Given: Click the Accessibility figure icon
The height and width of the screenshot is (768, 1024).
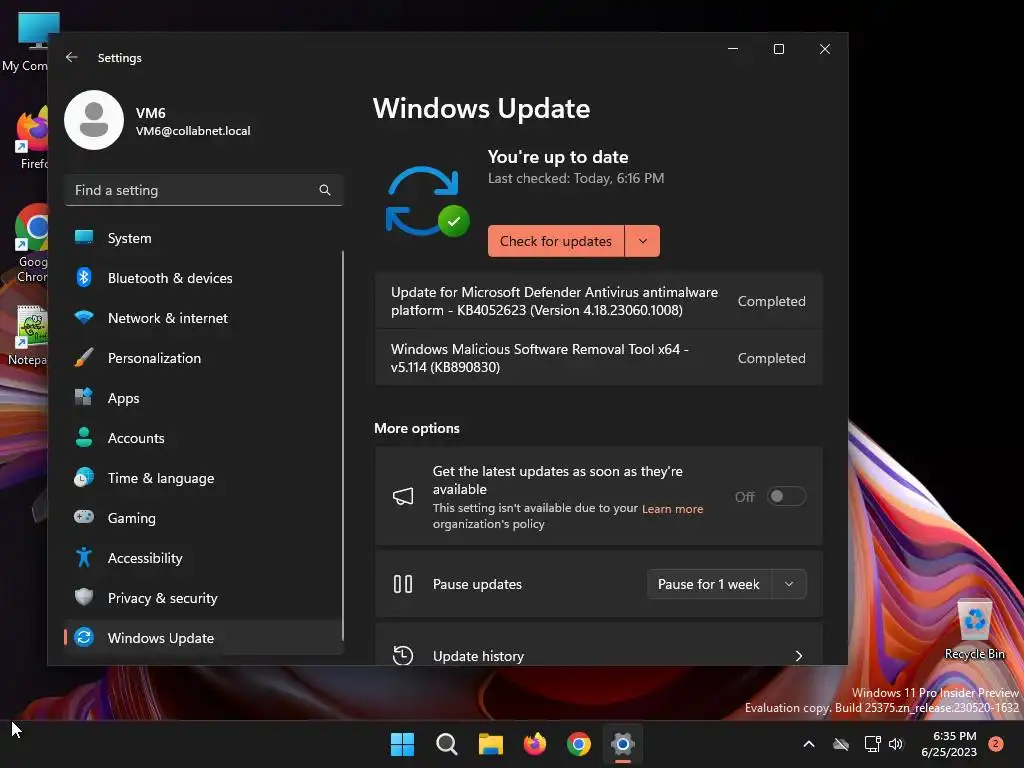Looking at the screenshot, I should [x=84, y=557].
